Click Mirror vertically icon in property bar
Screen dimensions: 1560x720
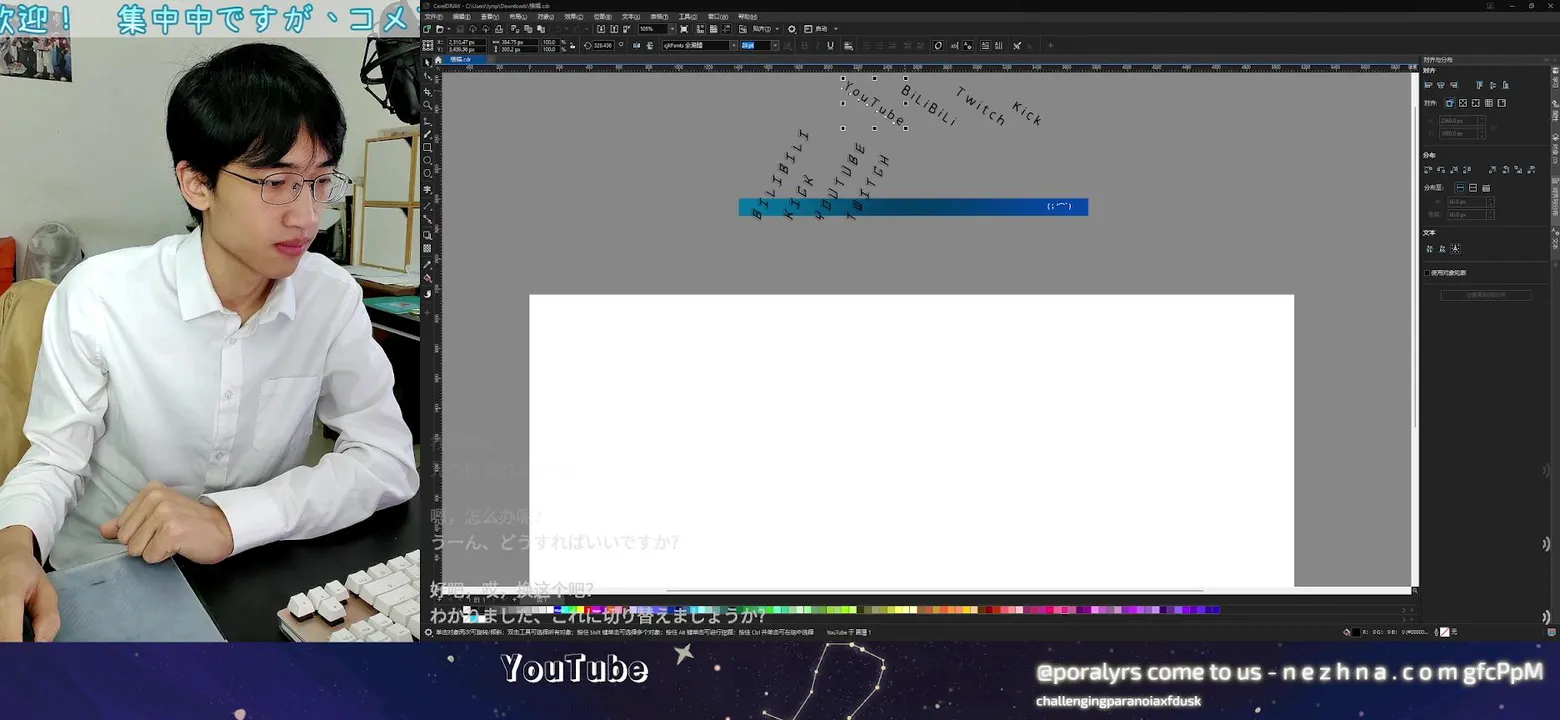650,45
